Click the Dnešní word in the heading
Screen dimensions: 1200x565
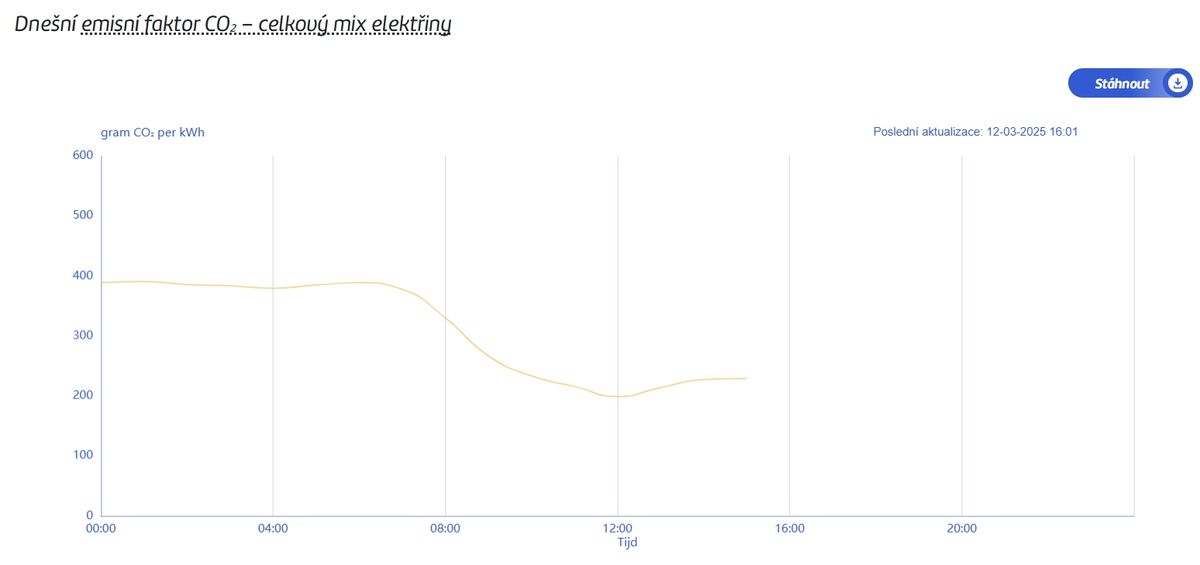[x=45, y=23]
